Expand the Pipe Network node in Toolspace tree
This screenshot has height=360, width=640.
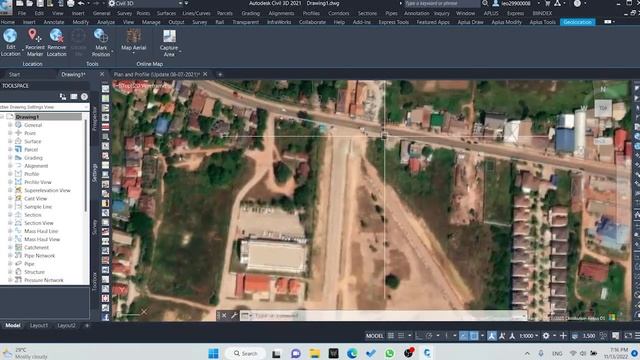click(x=10, y=256)
